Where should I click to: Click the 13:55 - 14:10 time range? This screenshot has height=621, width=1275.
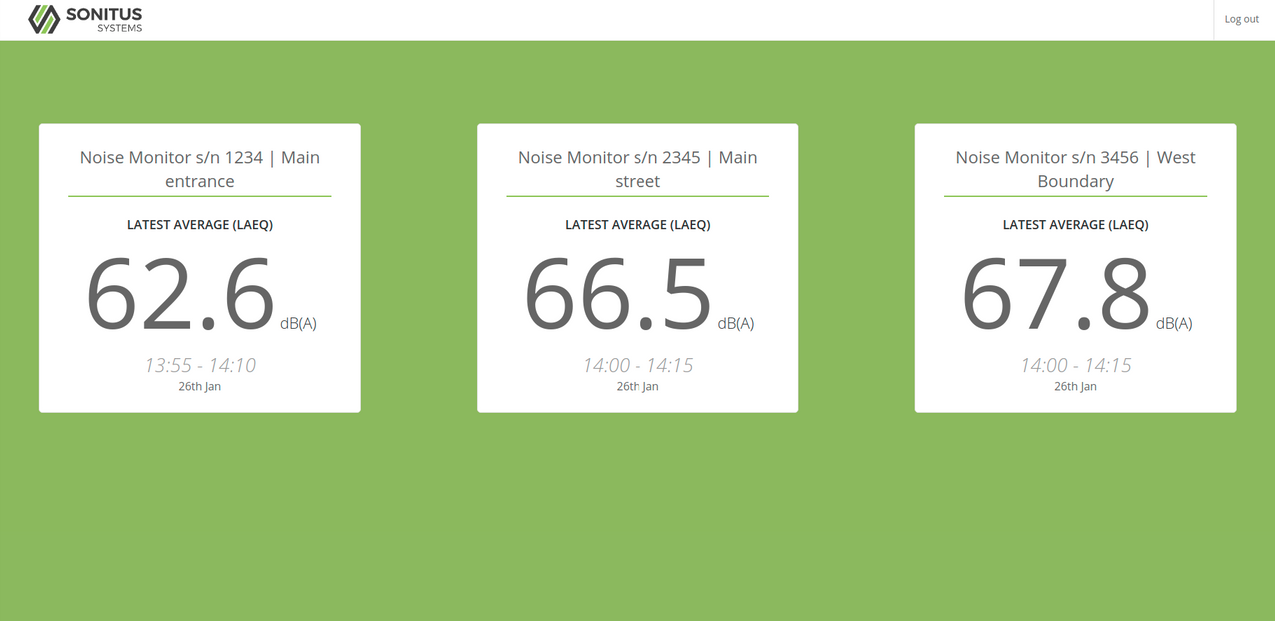[x=200, y=365]
